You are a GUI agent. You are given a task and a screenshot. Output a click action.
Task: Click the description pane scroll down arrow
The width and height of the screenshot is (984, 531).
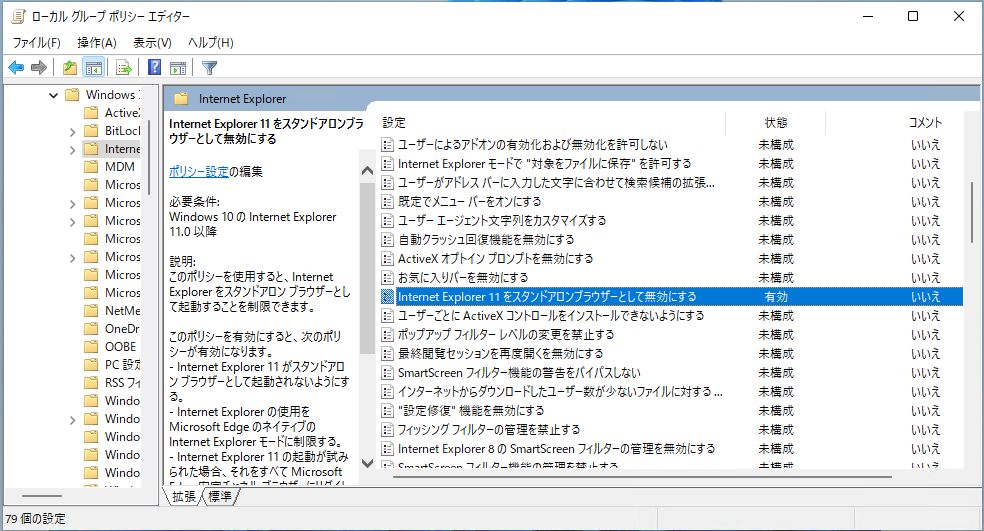(x=368, y=463)
